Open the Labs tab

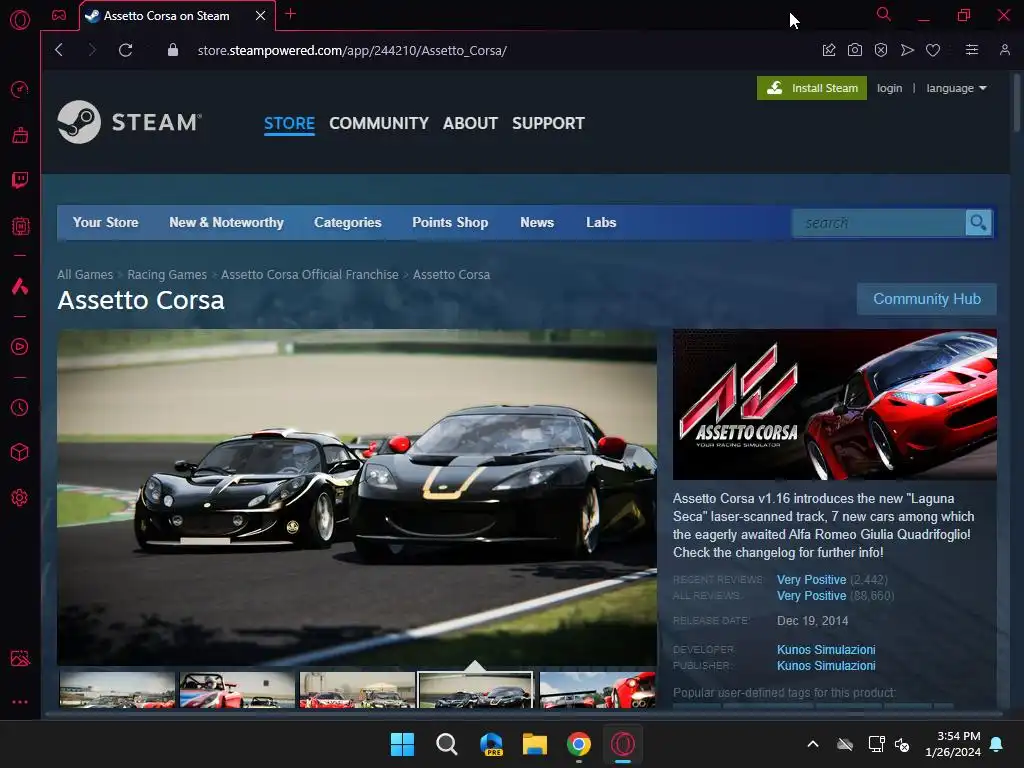click(601, 223)
